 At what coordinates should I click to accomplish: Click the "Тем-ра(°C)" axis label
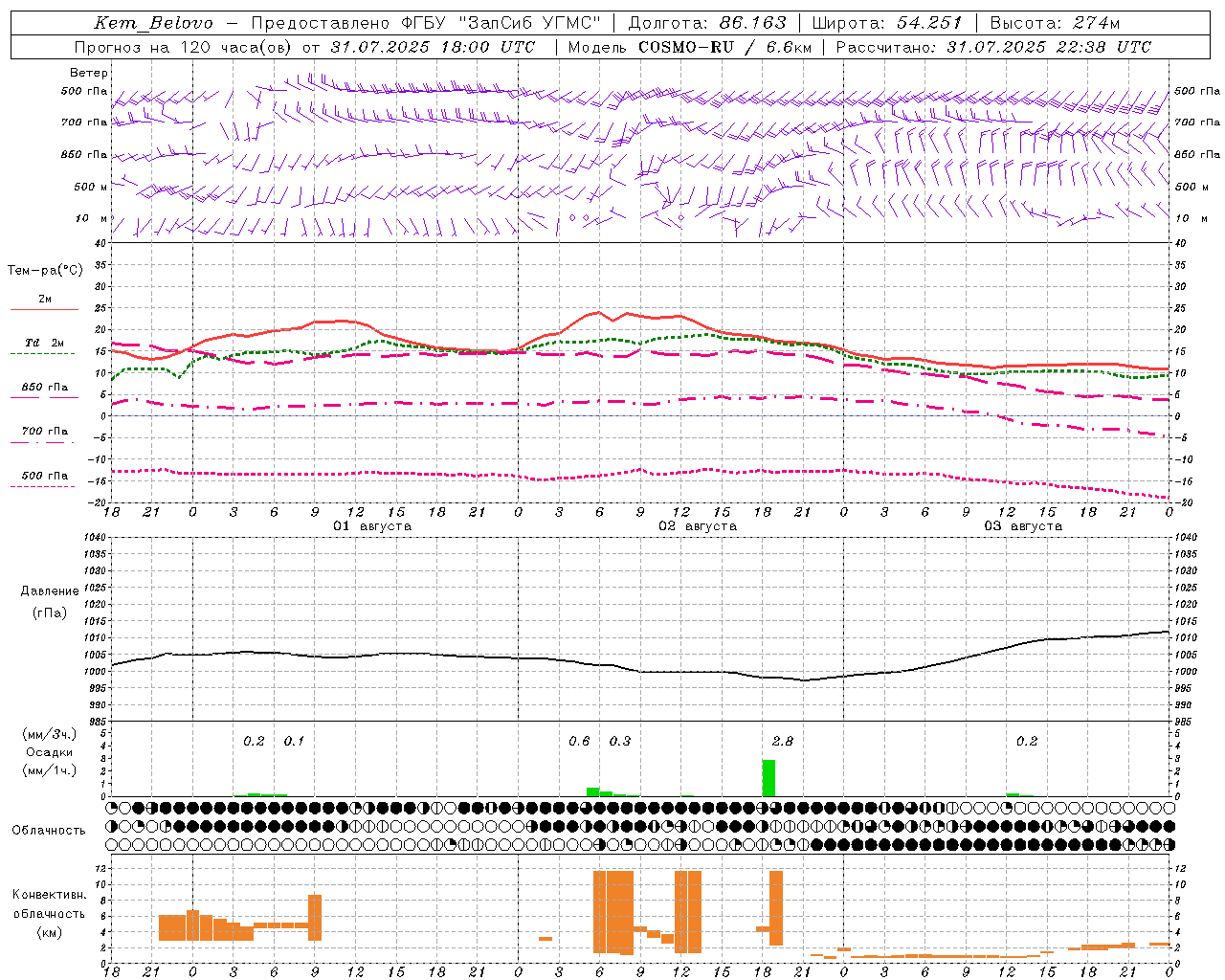point(45,270)
